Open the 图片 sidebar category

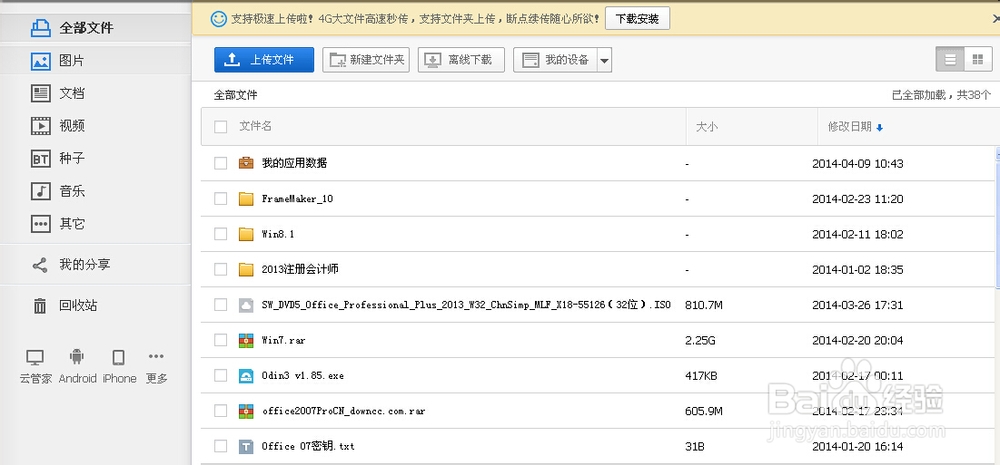pos(95,61)
